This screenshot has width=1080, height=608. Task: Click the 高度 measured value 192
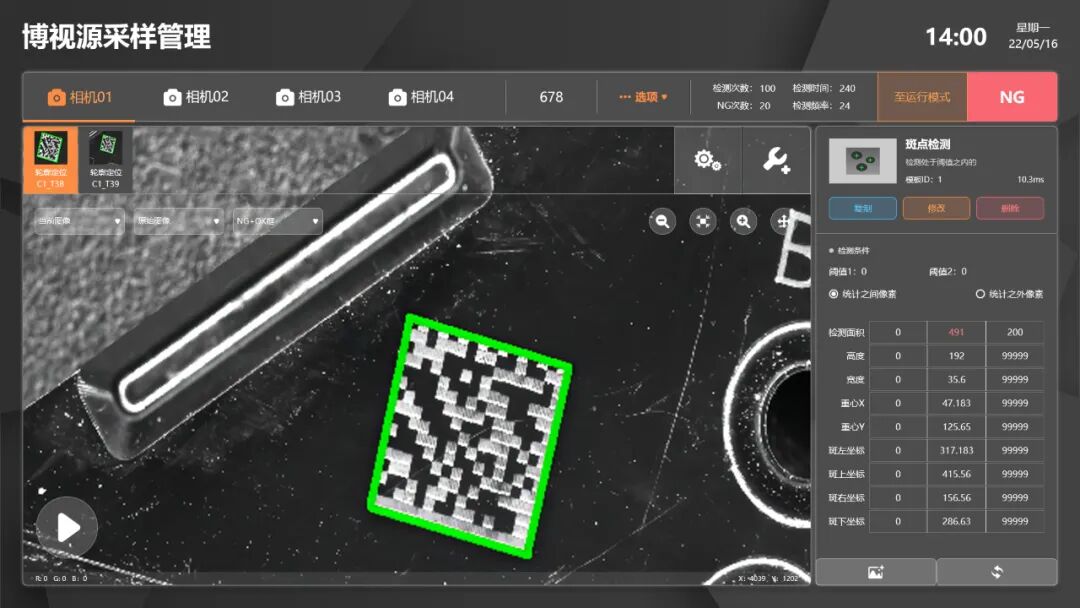pyautogui.click(x=956, y=356)
